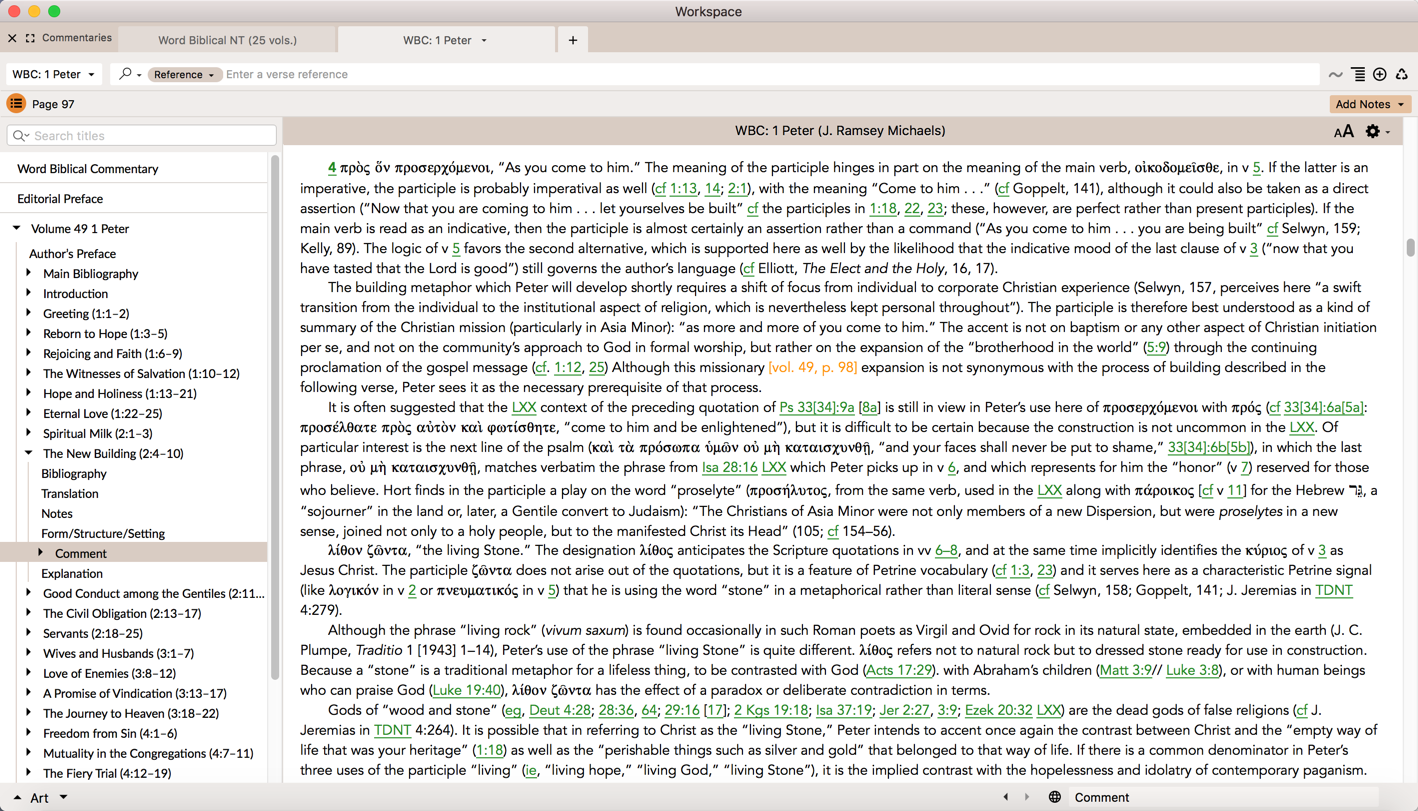Toggle the orange table of contents icon
This screenshot has width=1418, height=811.
tap(16, 104)
